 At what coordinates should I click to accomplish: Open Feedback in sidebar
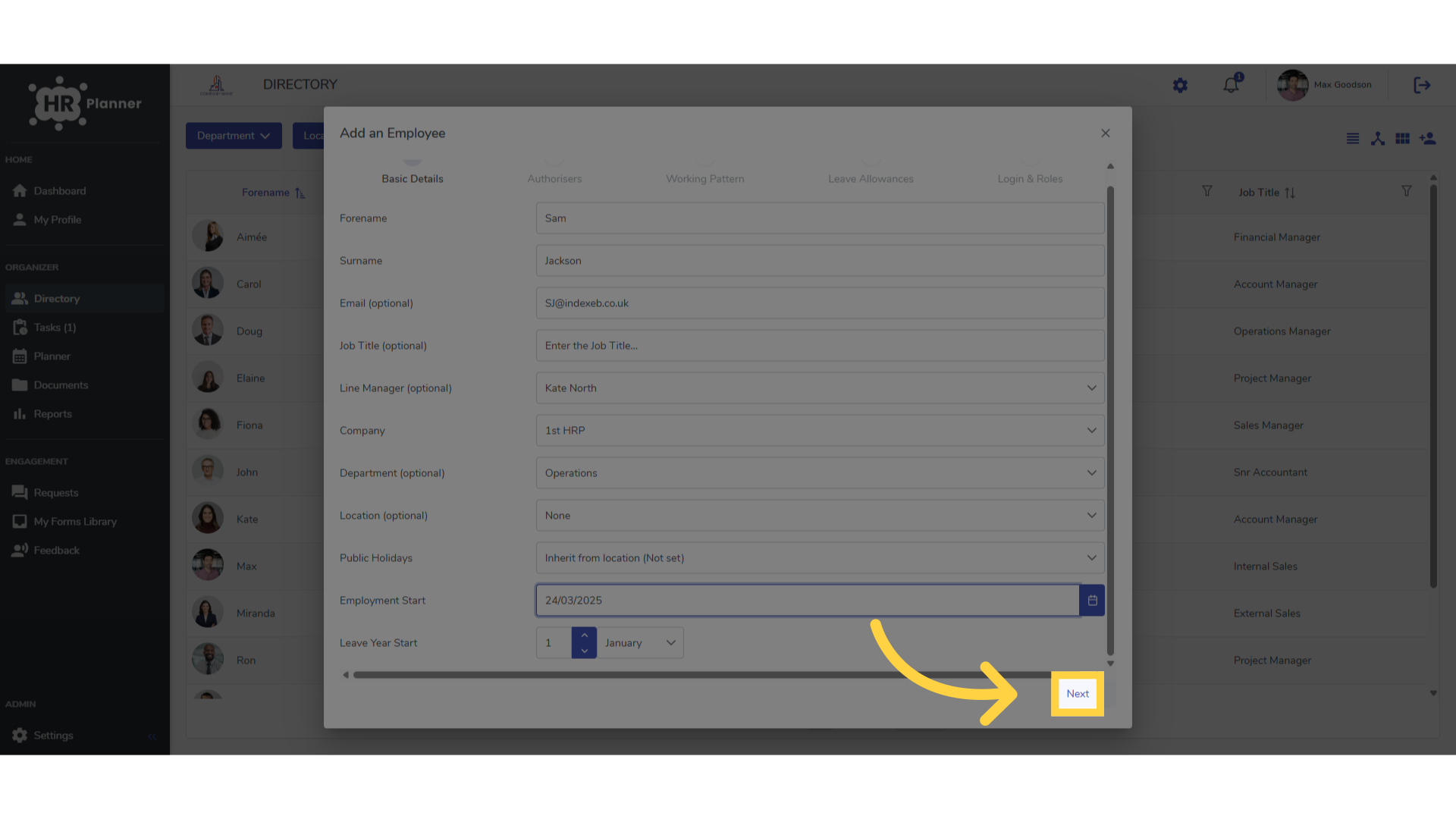[x=56, y=551]
